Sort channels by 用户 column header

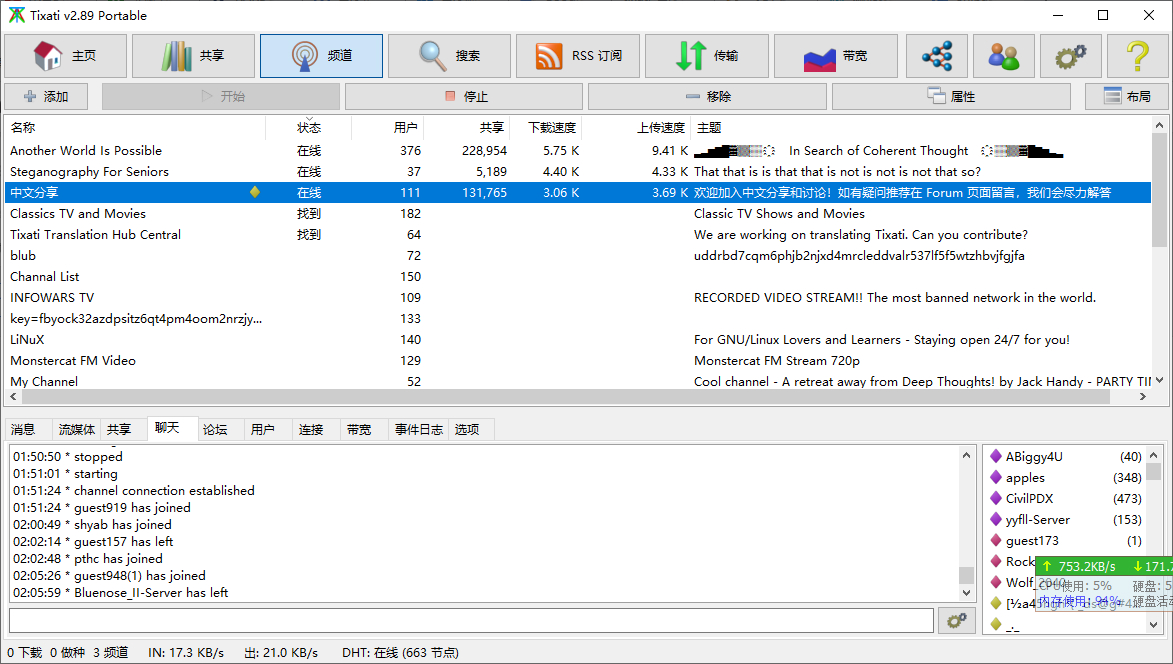coord(388,128)
